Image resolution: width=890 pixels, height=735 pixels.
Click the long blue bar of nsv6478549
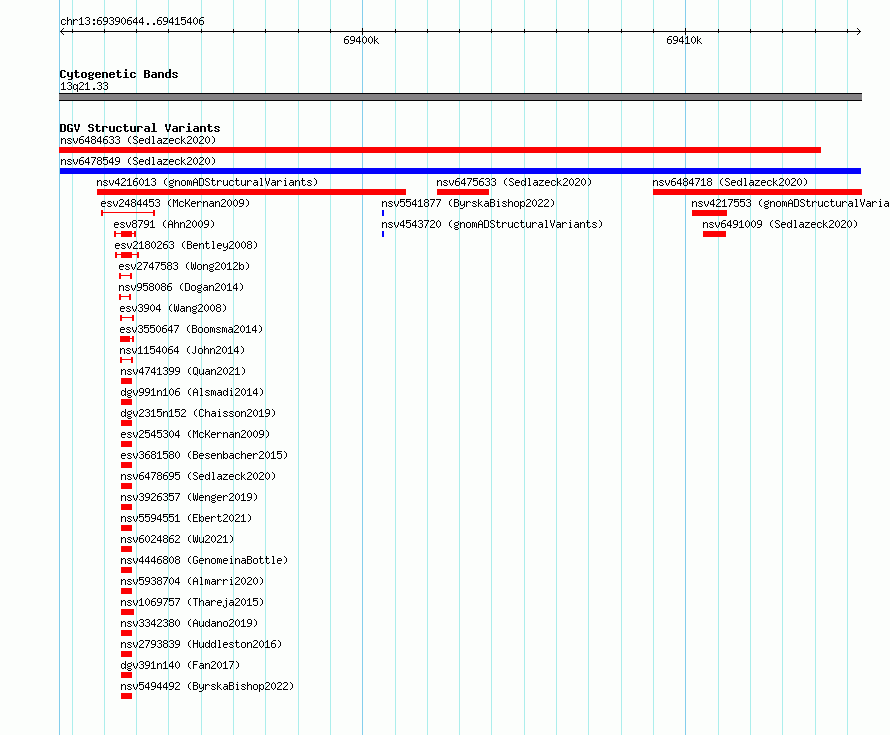point(460,171)
